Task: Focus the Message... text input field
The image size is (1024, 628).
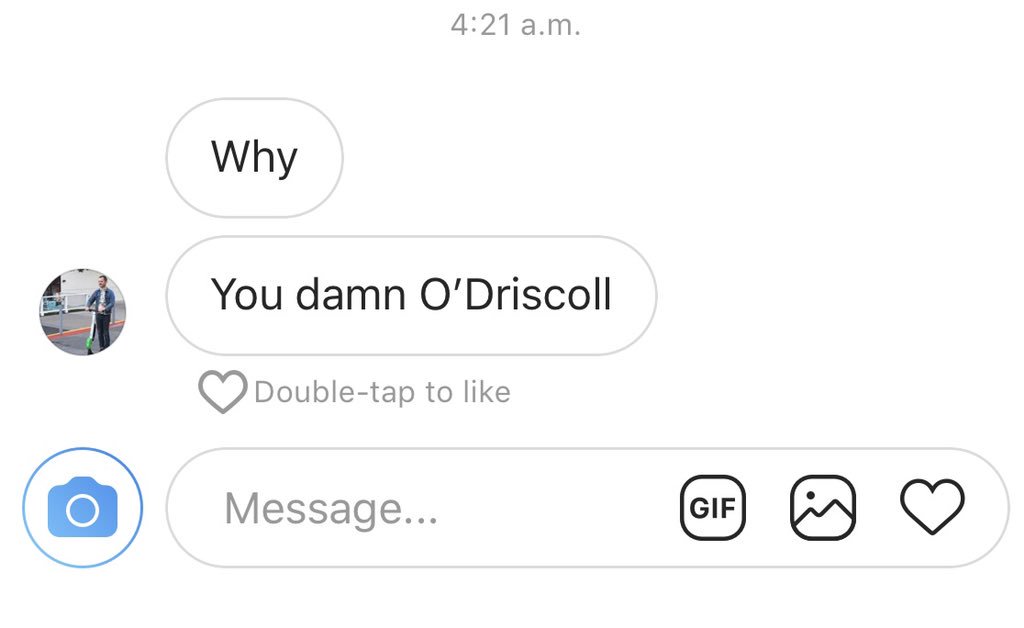Action: point(587,507)
